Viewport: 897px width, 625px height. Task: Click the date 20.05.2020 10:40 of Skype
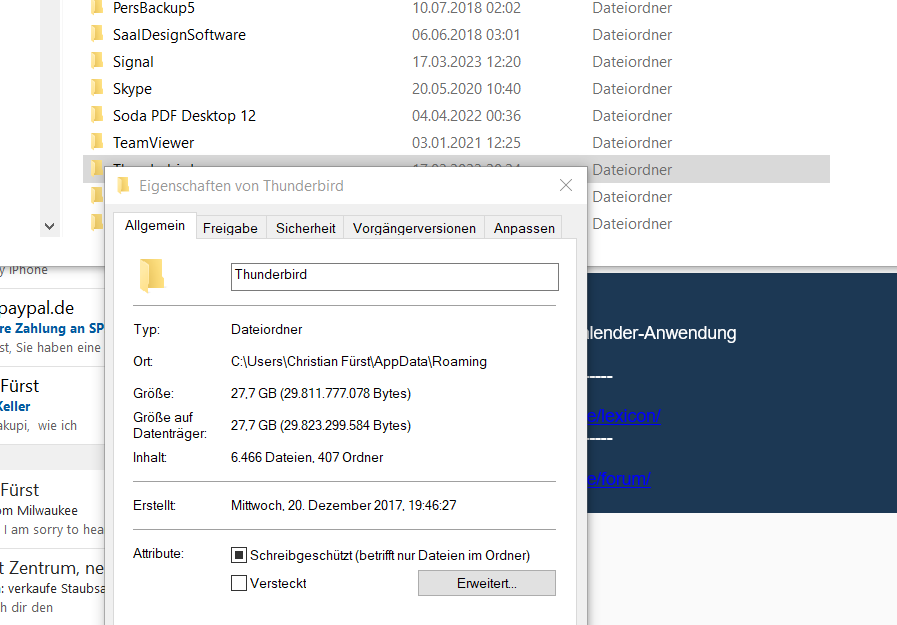coord(466,89)
